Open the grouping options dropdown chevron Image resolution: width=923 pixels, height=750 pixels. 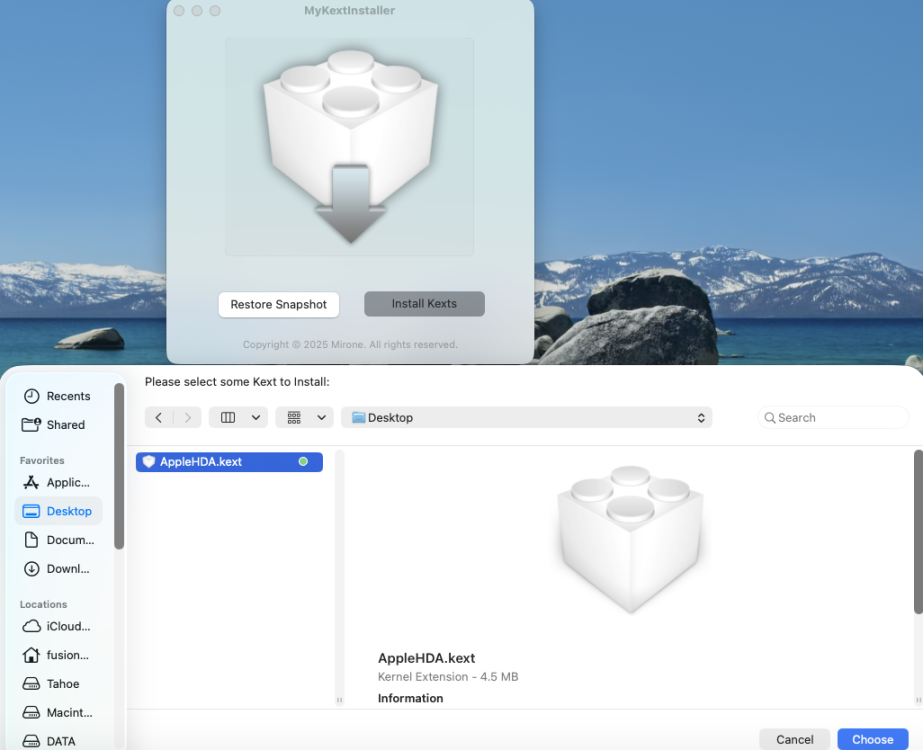click(x=321, y=417)
